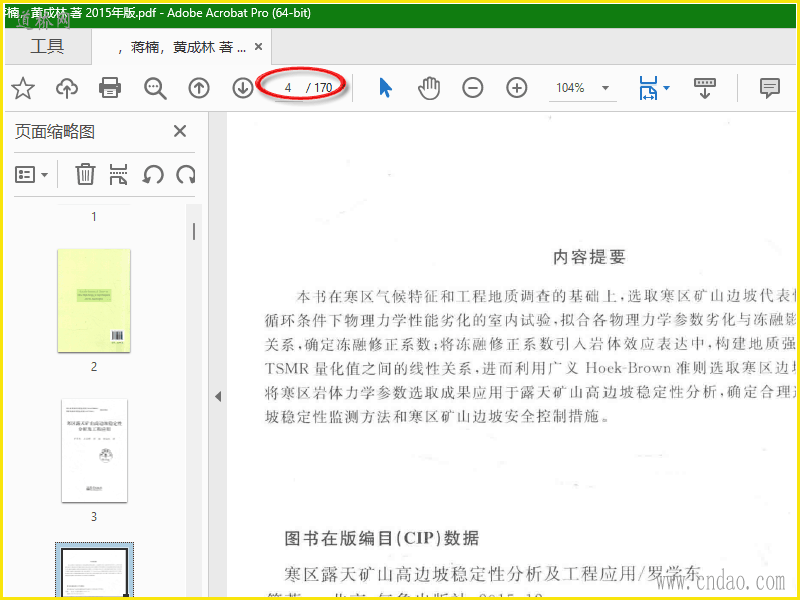Activate the hand pan tool
This screenshot has height=600, width=800.
click(x=429, y=88)
